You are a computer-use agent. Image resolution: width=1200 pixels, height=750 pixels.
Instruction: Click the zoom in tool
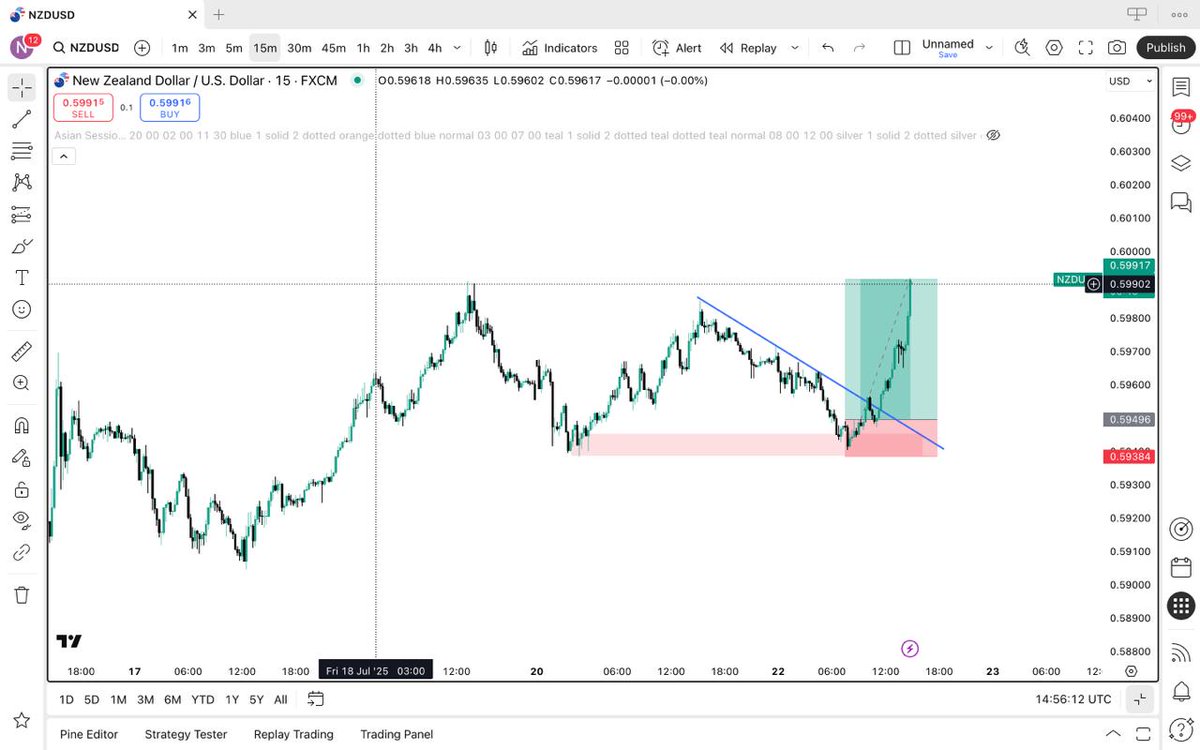tap(21, 383)
